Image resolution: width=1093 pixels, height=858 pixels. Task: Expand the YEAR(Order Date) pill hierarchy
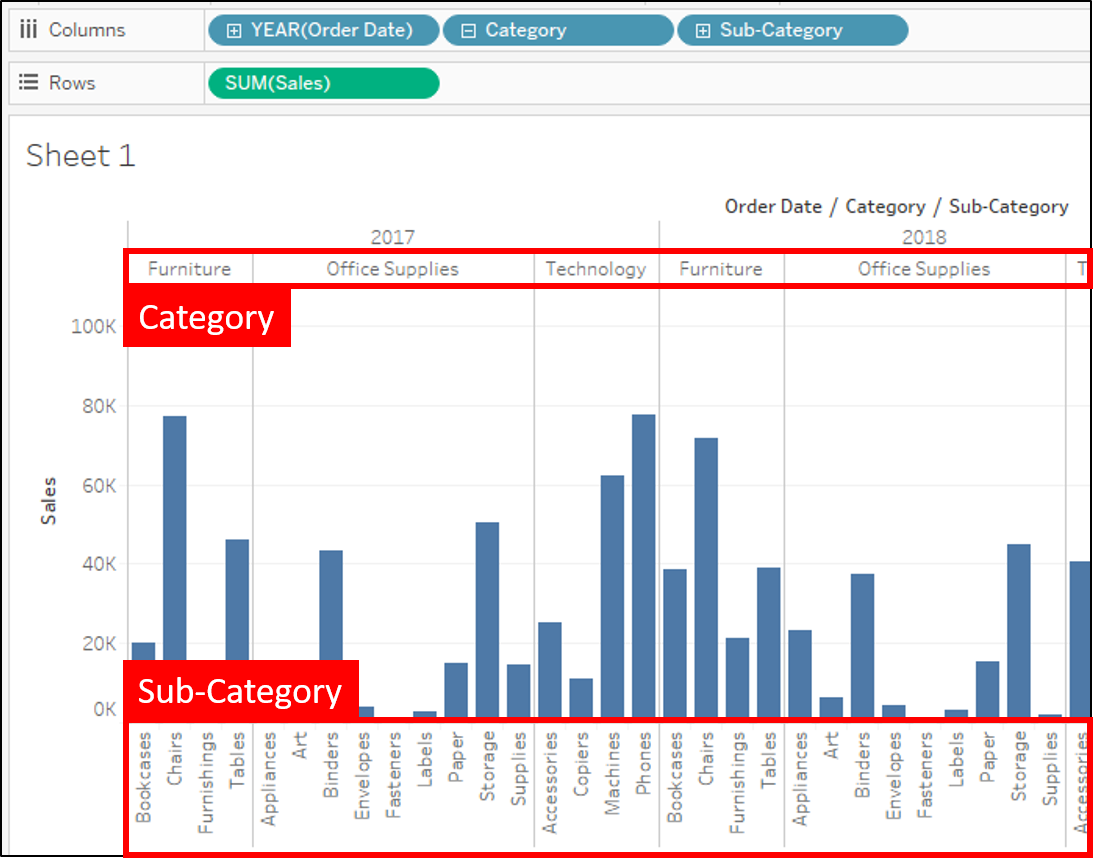click(x=234, y=31)
